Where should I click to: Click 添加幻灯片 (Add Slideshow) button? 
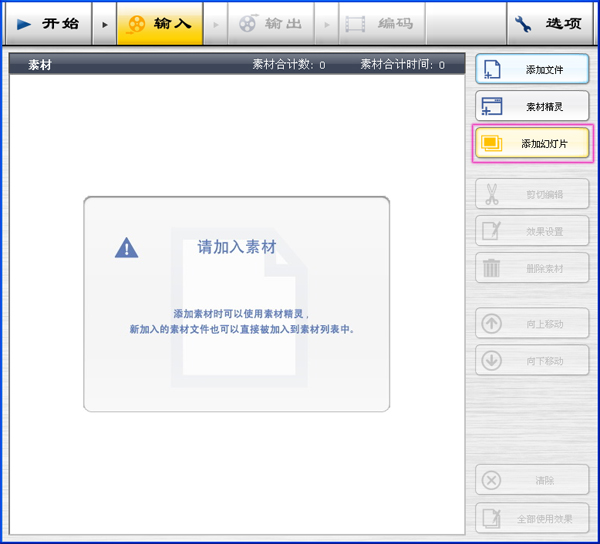click(x=532, y=143)
